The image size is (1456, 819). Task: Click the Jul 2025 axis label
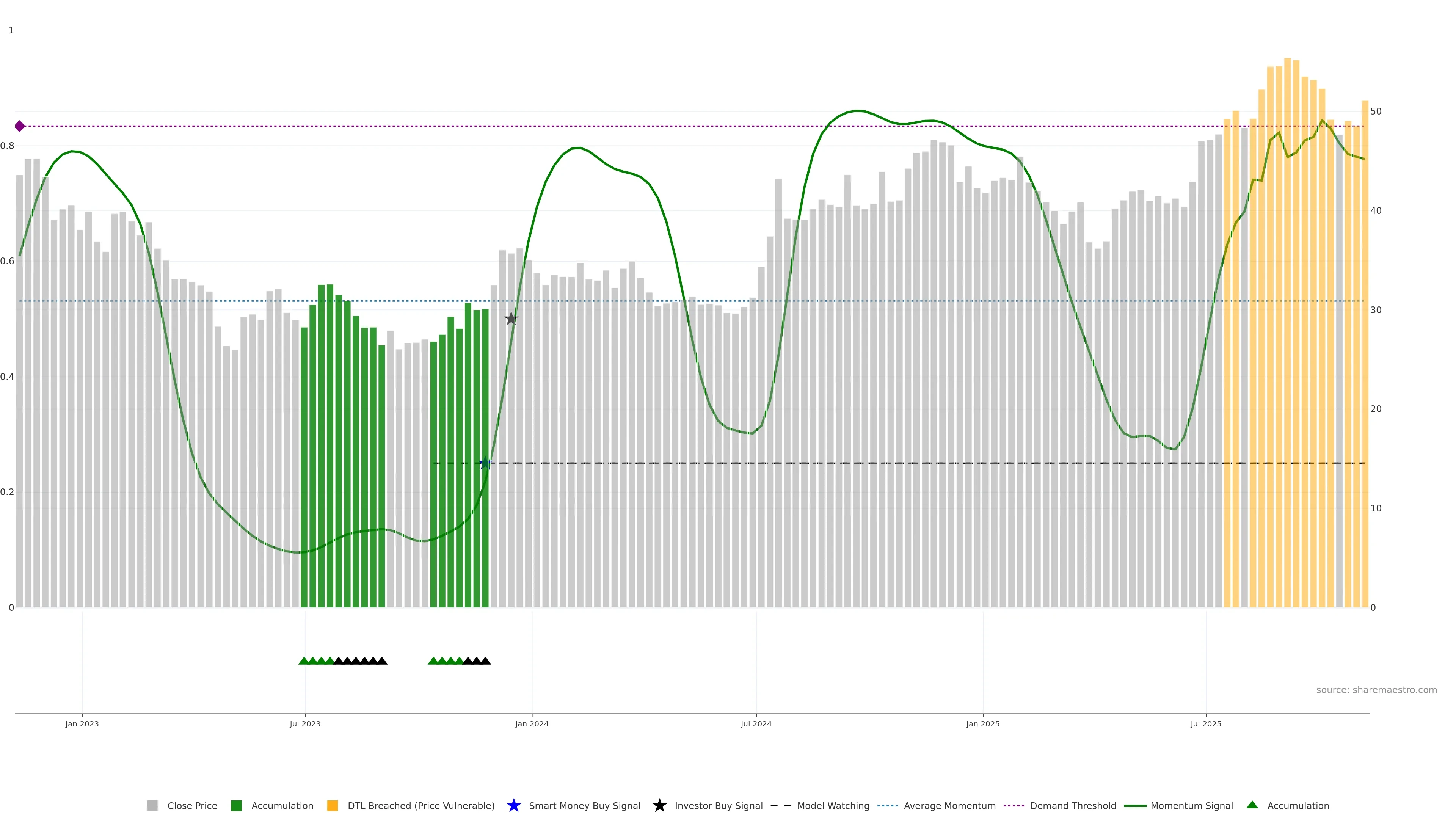pyautogui.click(x=1206, y=723)
